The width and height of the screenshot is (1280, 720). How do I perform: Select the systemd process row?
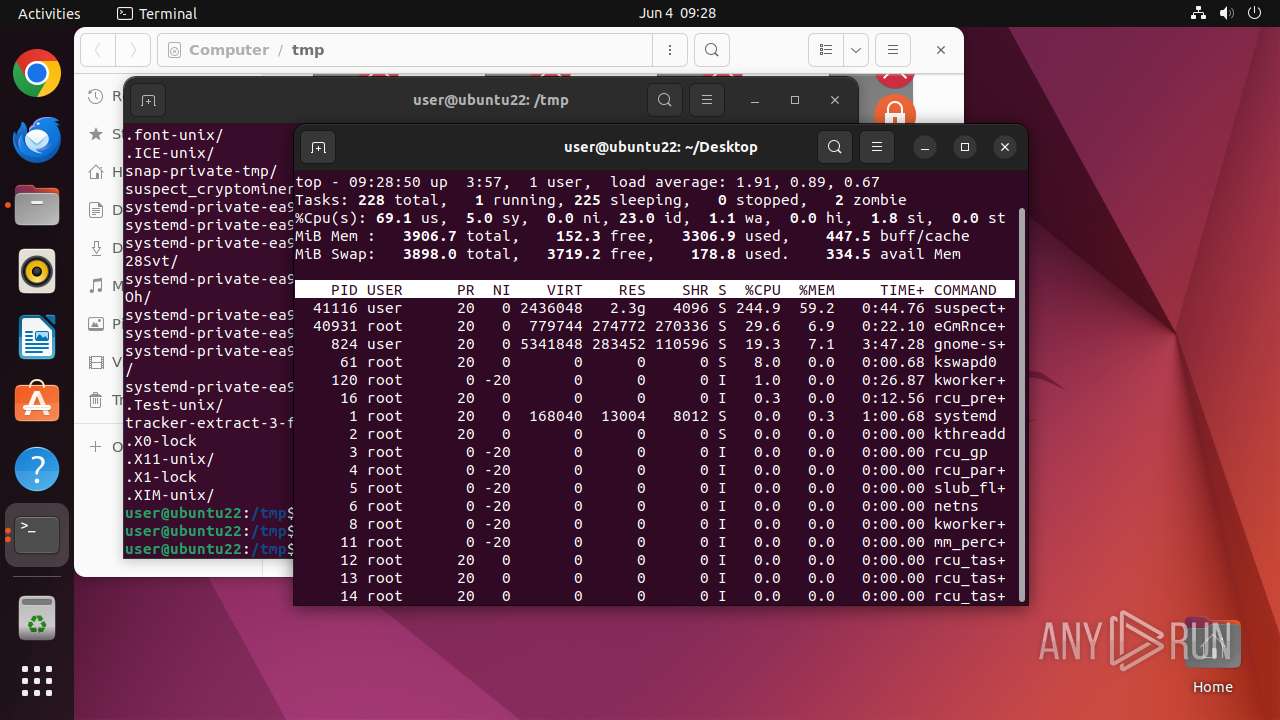click(655, 416)
